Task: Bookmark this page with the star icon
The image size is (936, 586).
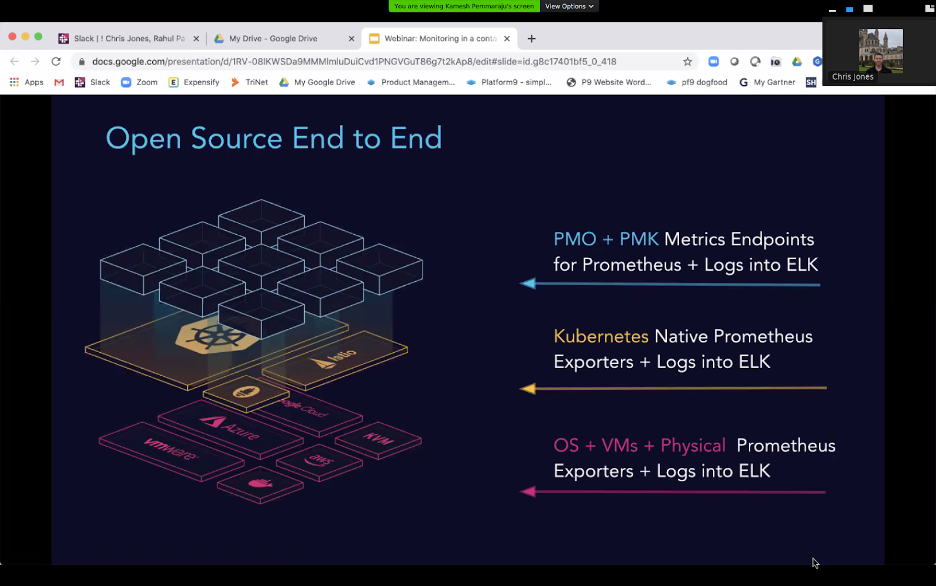Action: point(688,61)
